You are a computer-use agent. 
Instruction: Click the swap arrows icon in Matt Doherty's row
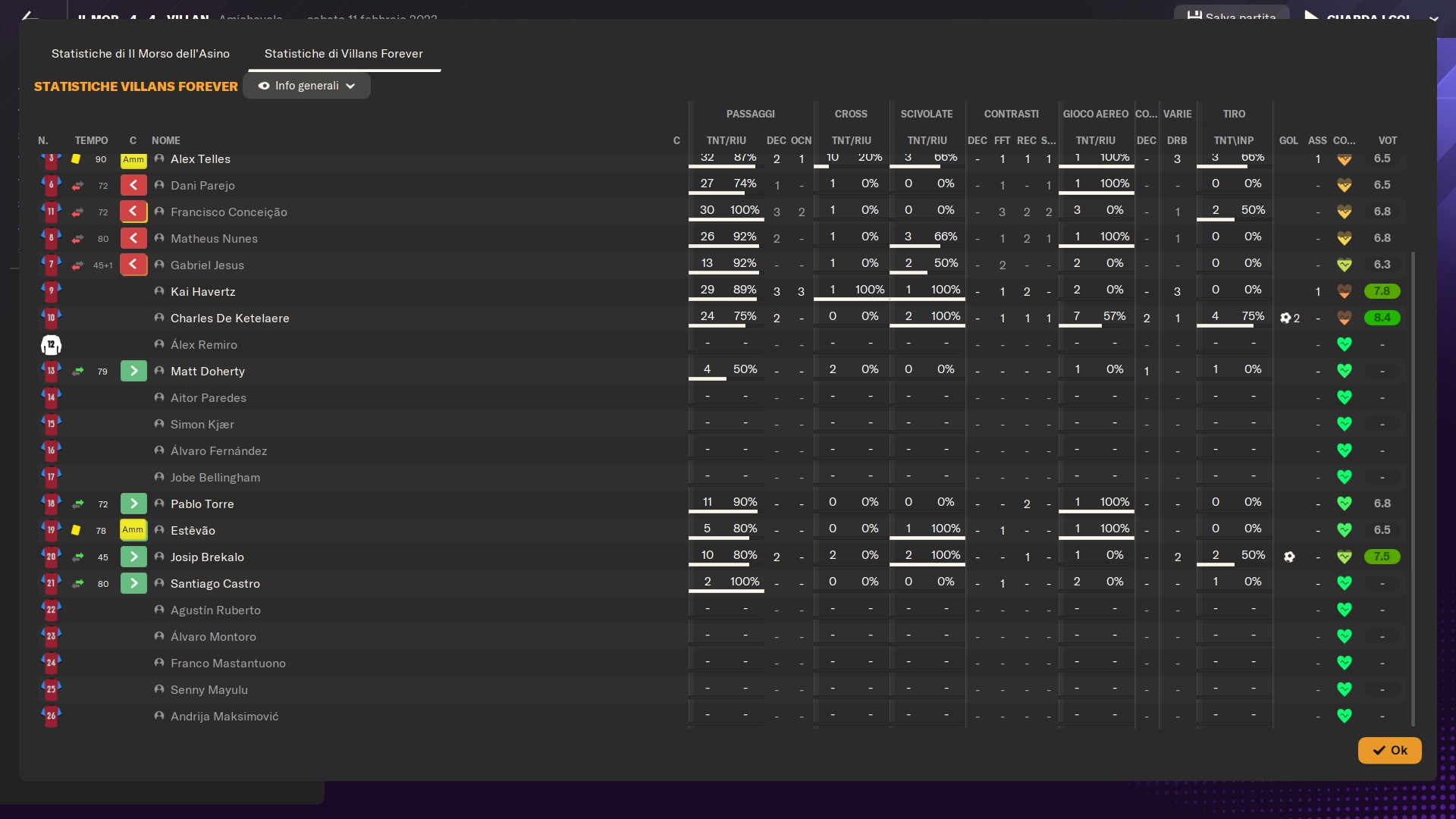pos(78,372)
